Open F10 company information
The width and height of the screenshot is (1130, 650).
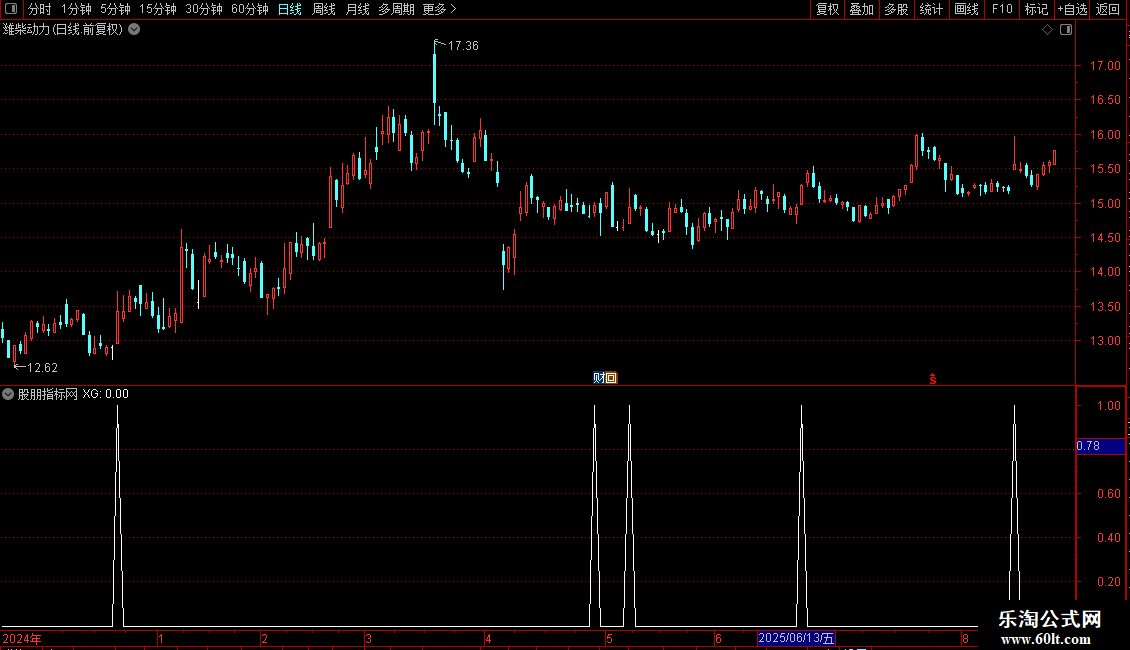(1002, 9)
